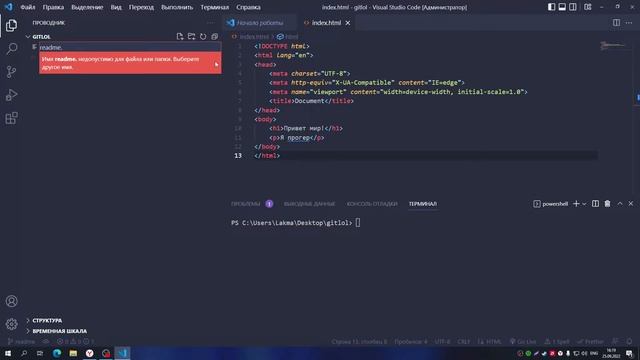Open the Терминал menu in menu bar
The image size is (640, 360).
point(214,7)
